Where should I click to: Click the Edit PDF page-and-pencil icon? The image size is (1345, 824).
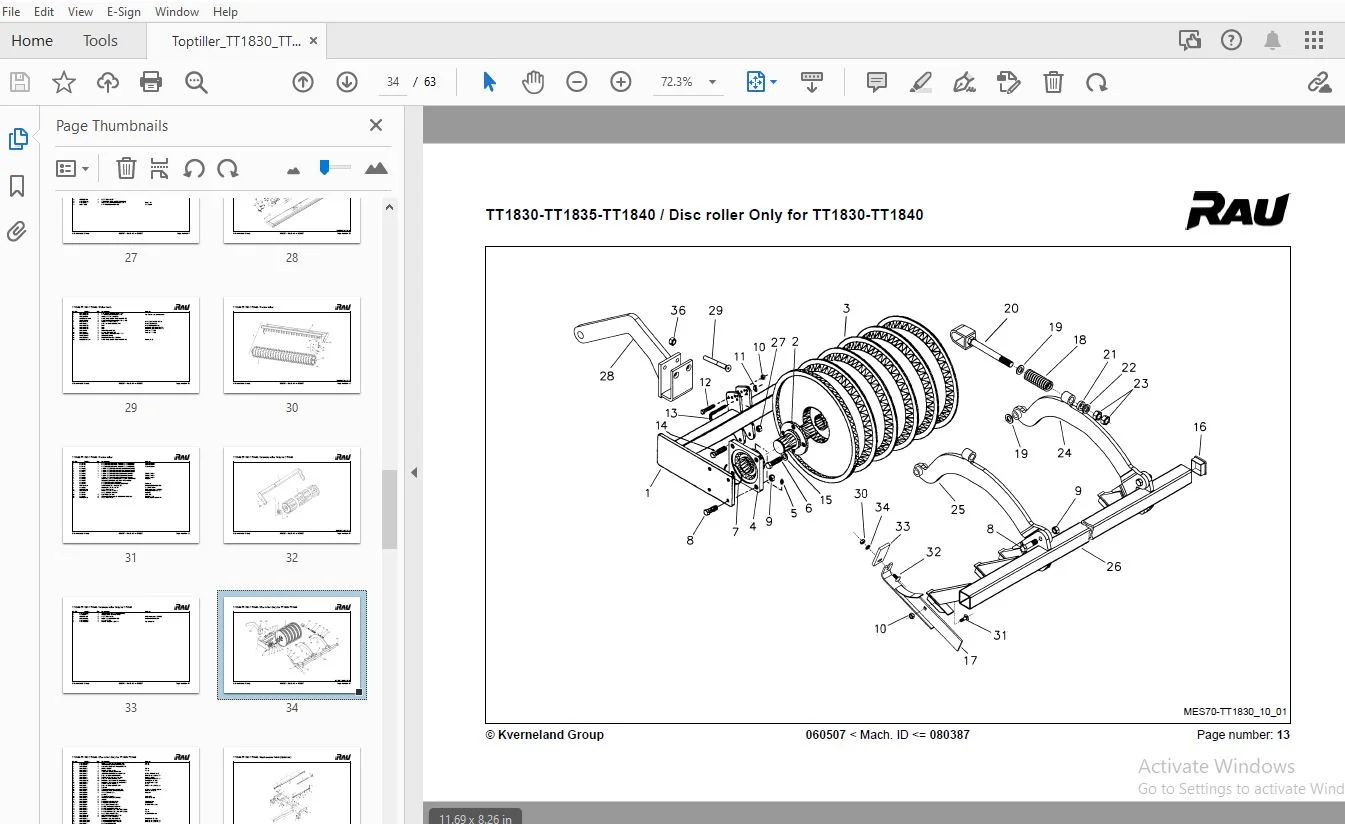(1009, 82)
